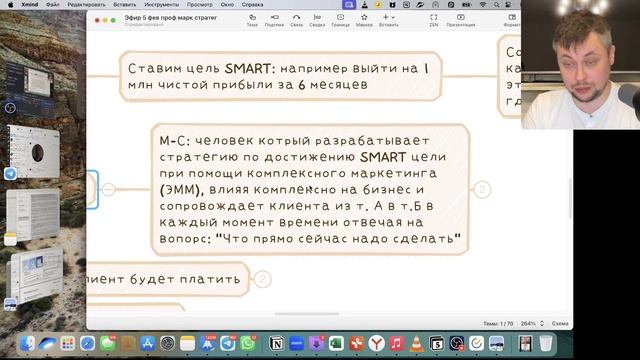Open Telegram from the Dock
640x360 pixels.
click(x=227, y=343)
